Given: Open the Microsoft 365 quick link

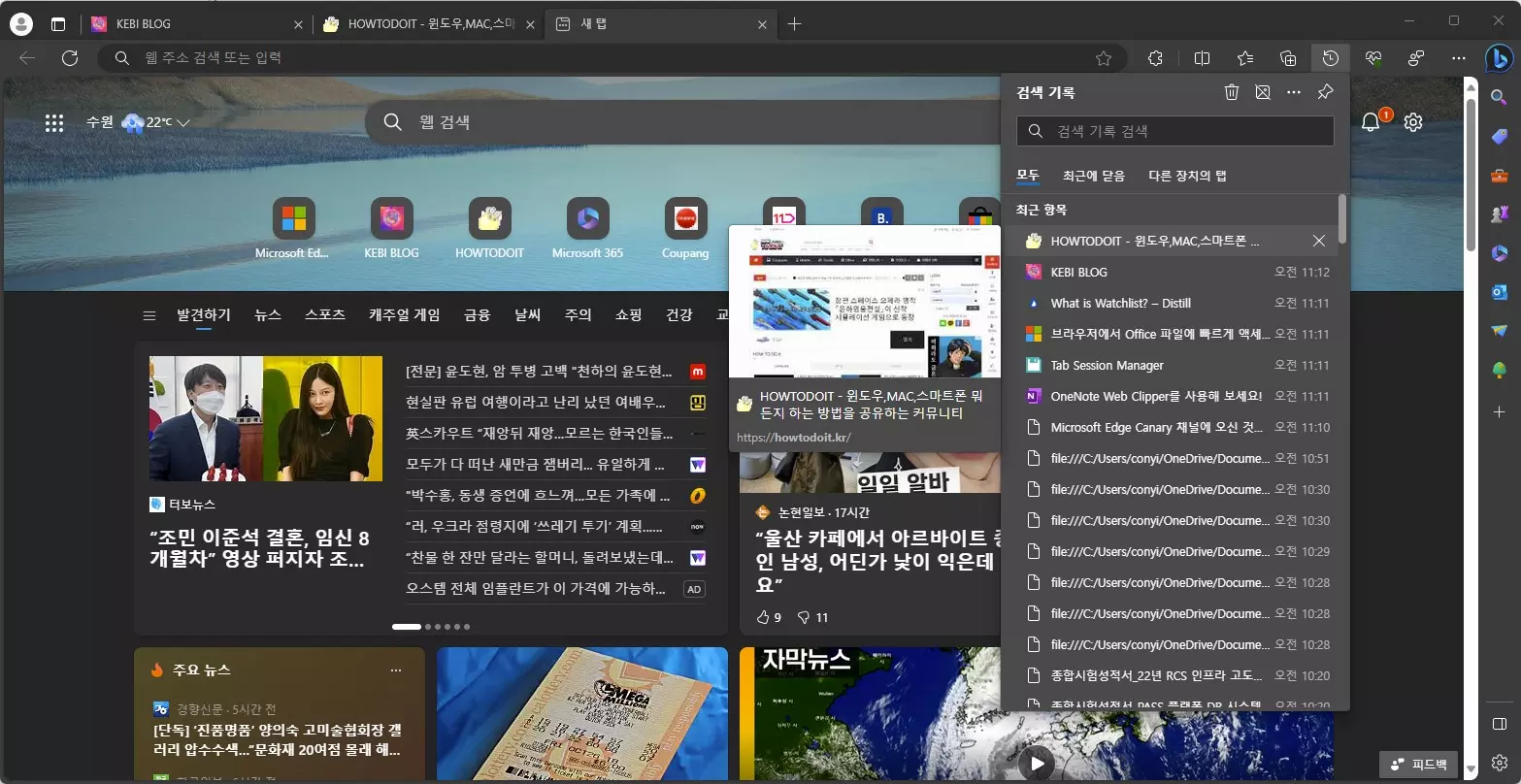Looking at the screenshot, I should (587, 228).
